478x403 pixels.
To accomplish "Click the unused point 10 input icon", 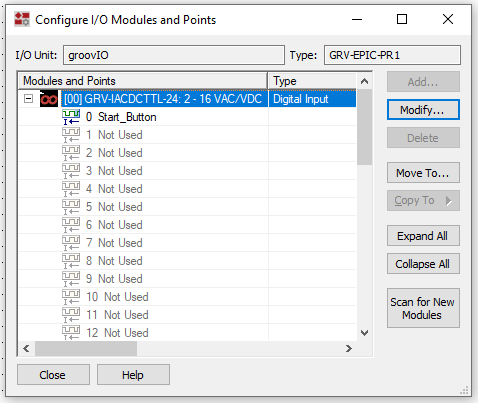I will click(x=71, y=297).
